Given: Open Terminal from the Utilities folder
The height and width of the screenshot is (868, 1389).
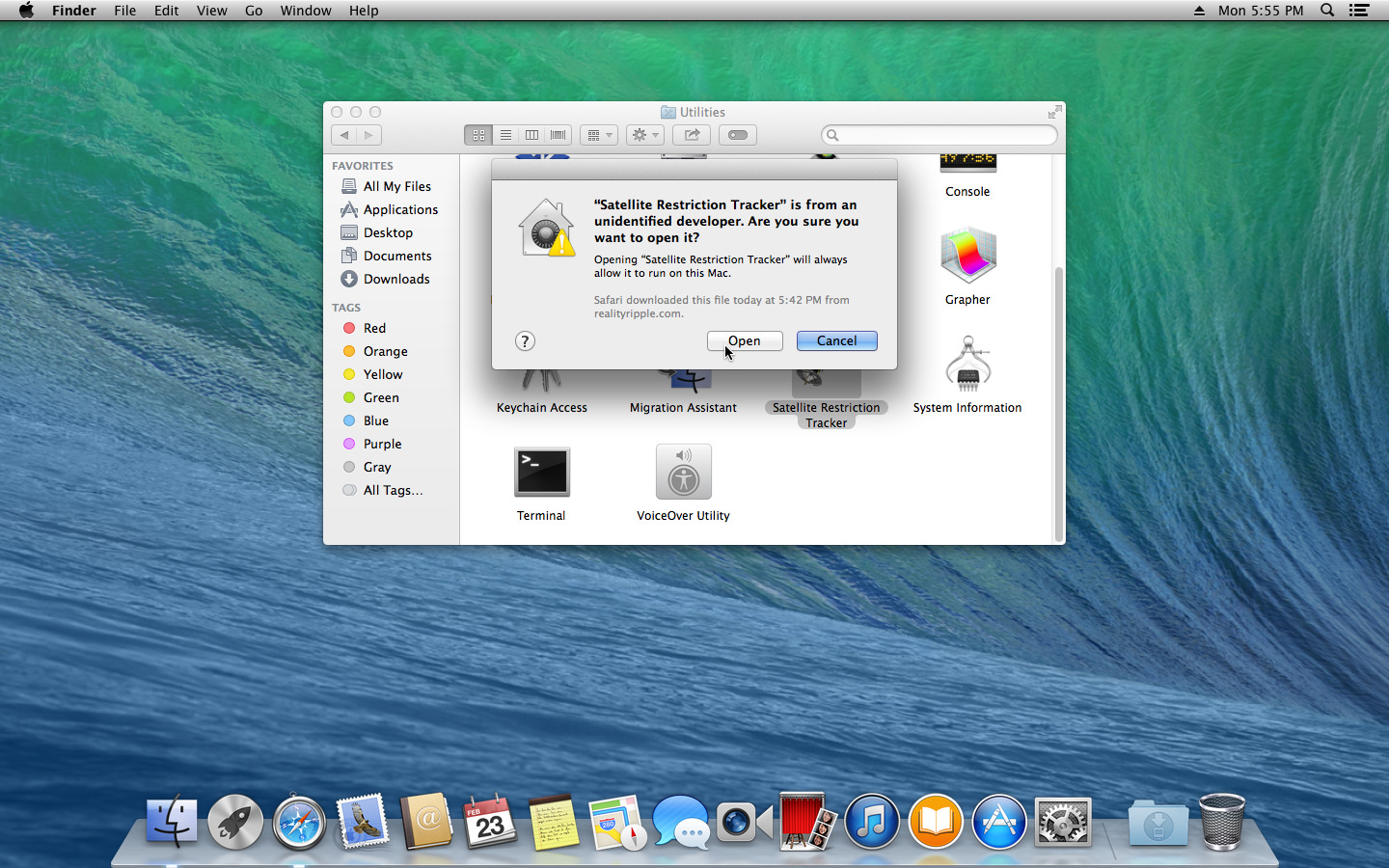Looking at the screenshot, I should point(541,472).
